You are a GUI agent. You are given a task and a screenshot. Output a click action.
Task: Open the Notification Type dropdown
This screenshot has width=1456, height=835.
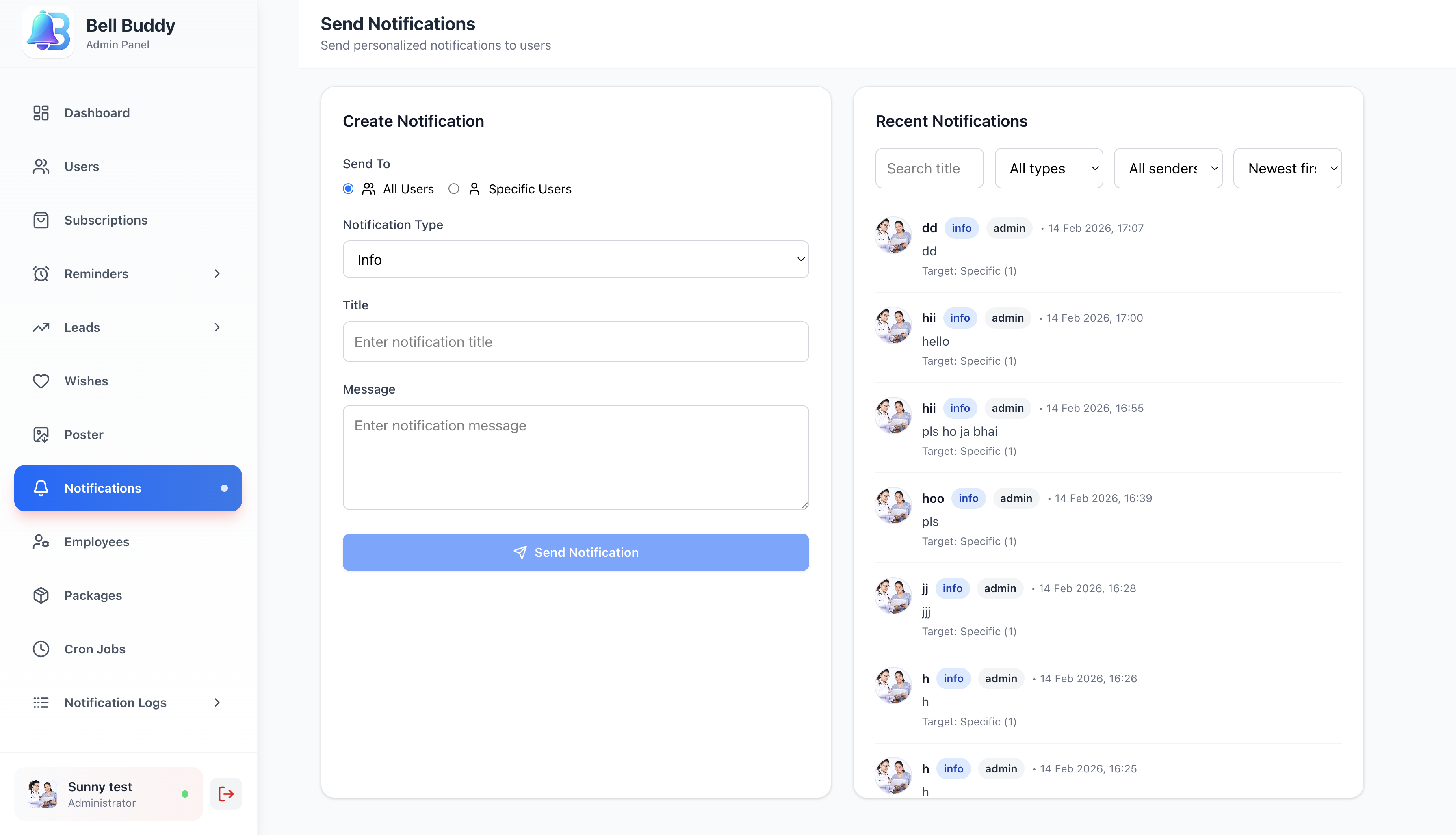[x=575, y=259]
